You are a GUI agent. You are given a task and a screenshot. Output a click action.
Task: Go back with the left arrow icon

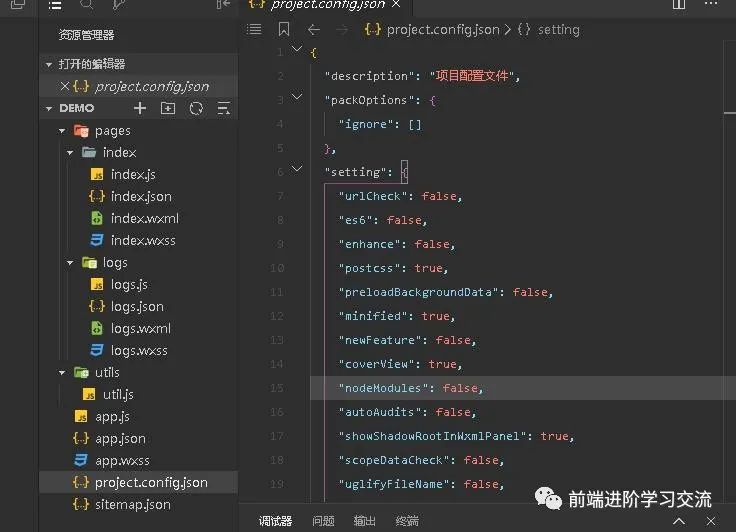314,30
